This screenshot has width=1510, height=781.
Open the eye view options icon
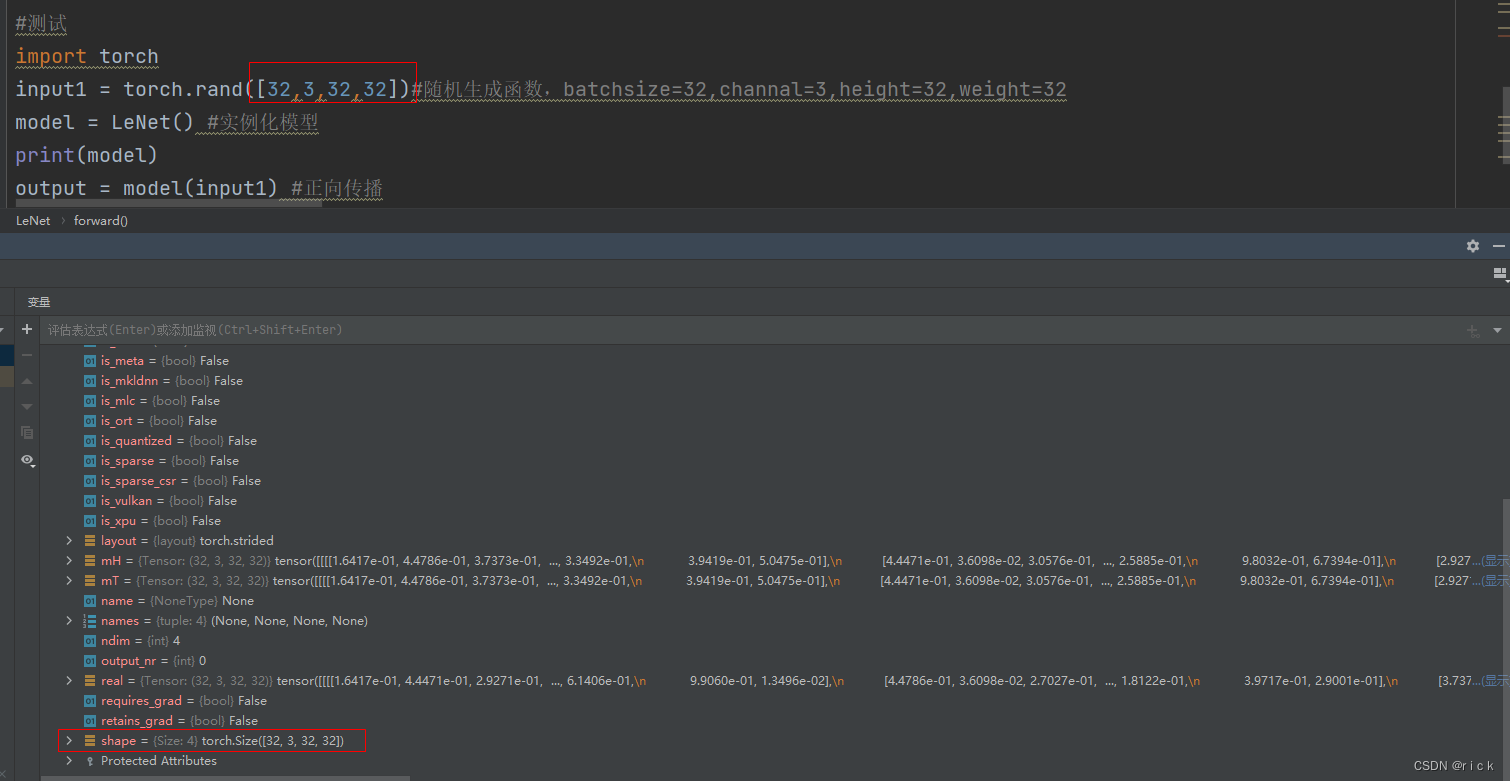[27, 460]
